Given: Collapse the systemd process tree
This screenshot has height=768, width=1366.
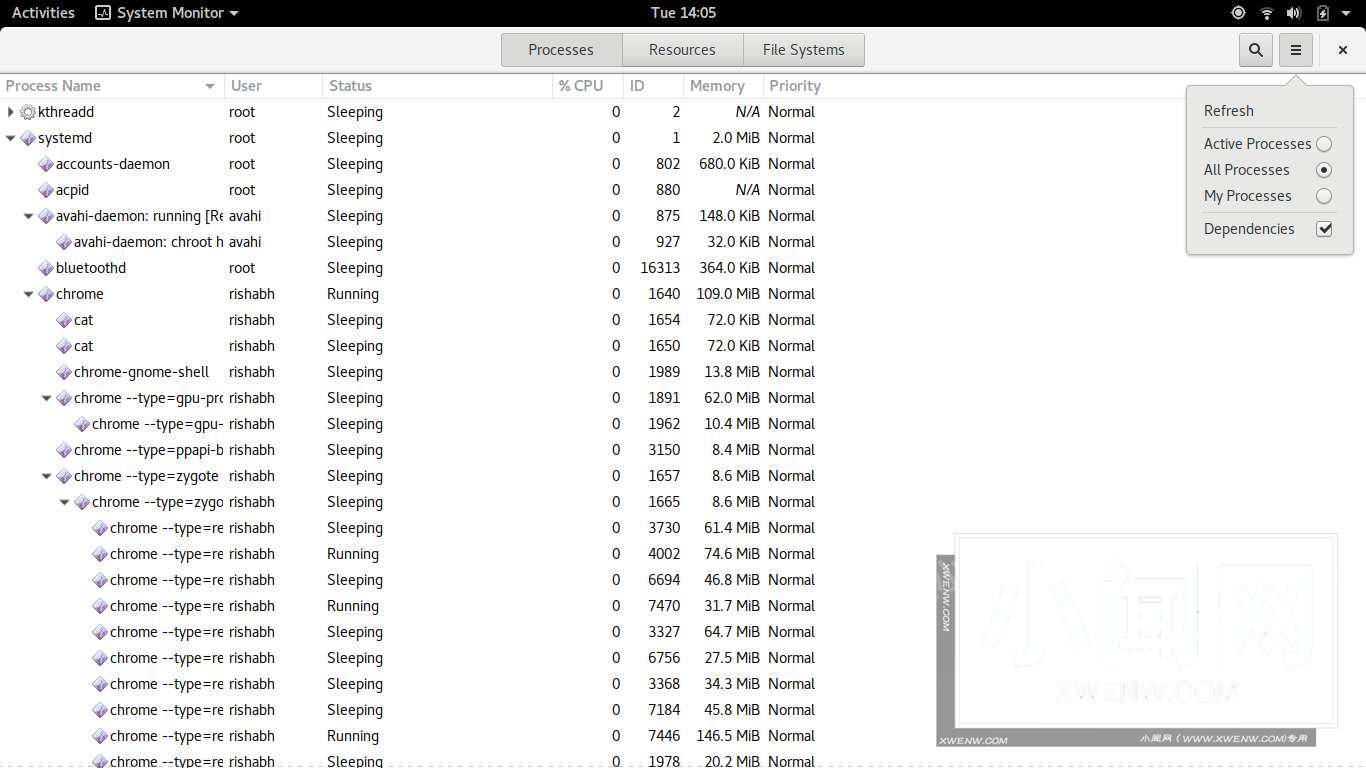Looking at the screenshot, I should (11, 138).
